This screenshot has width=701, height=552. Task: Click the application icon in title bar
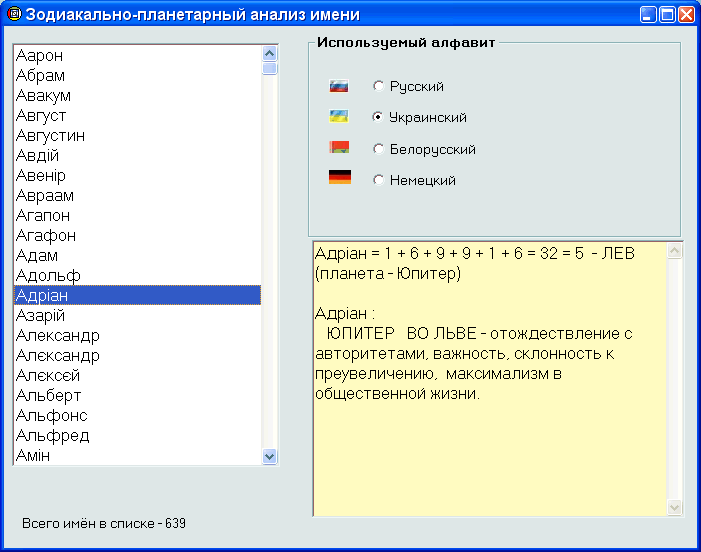click(15, 14)
